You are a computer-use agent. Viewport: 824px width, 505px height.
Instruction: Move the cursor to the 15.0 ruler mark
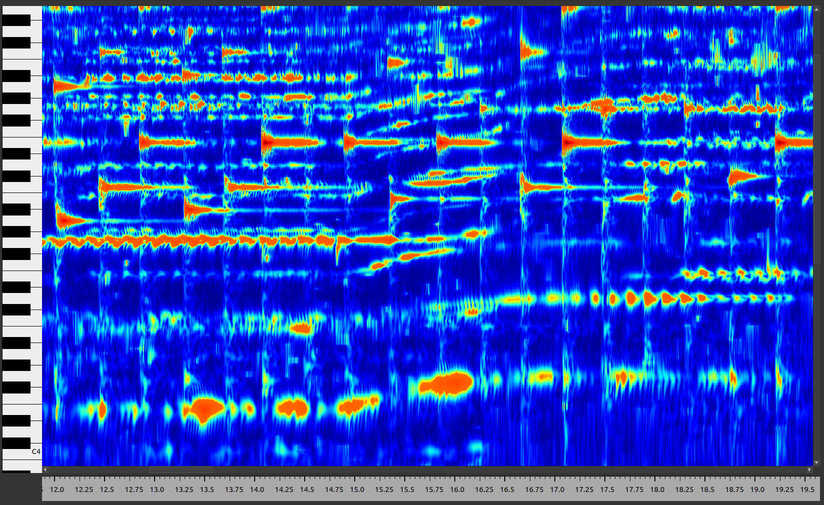pos(357,491)
